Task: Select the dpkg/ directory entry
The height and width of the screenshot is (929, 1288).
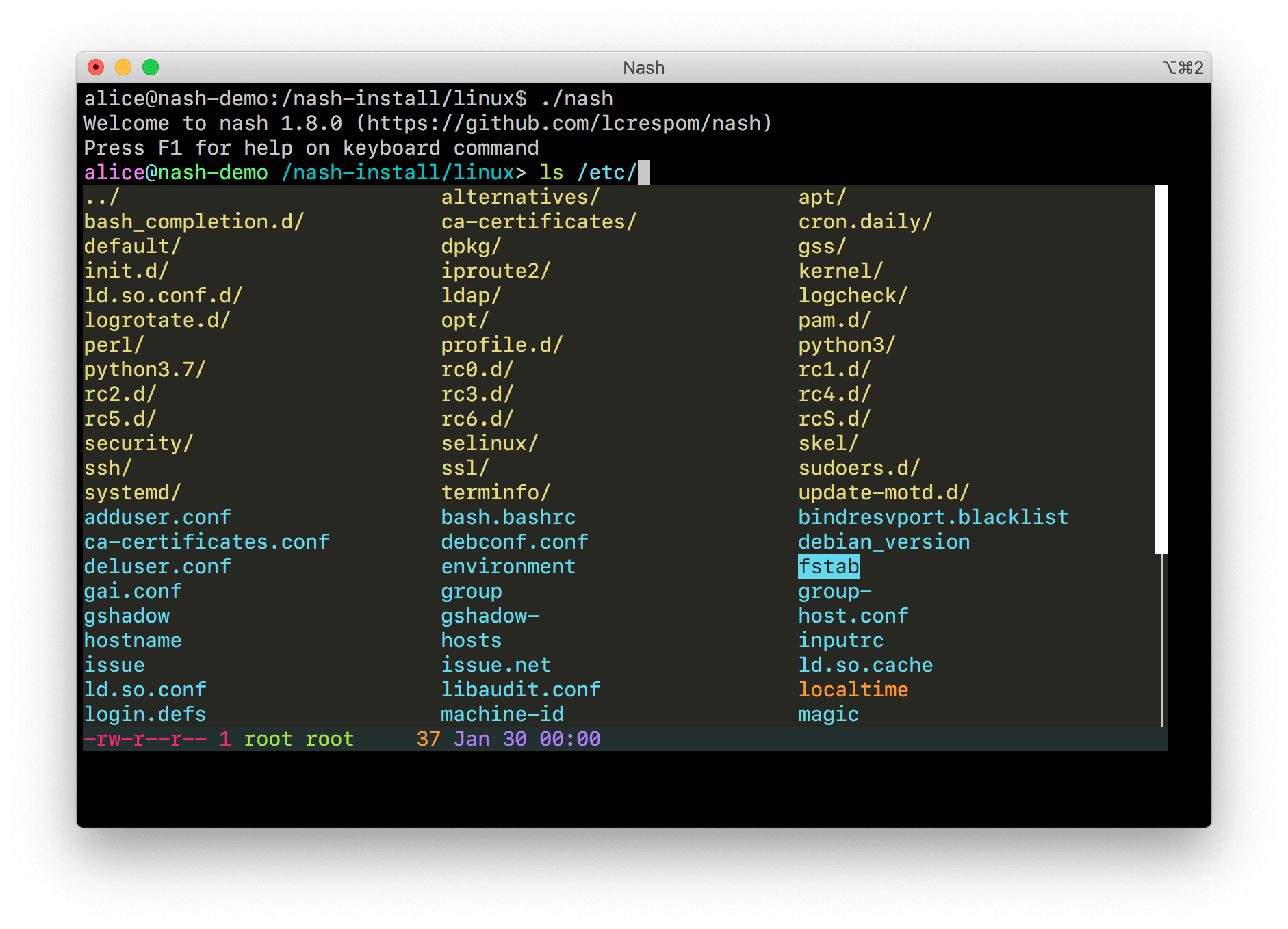Action: click(x=471, y=246)
